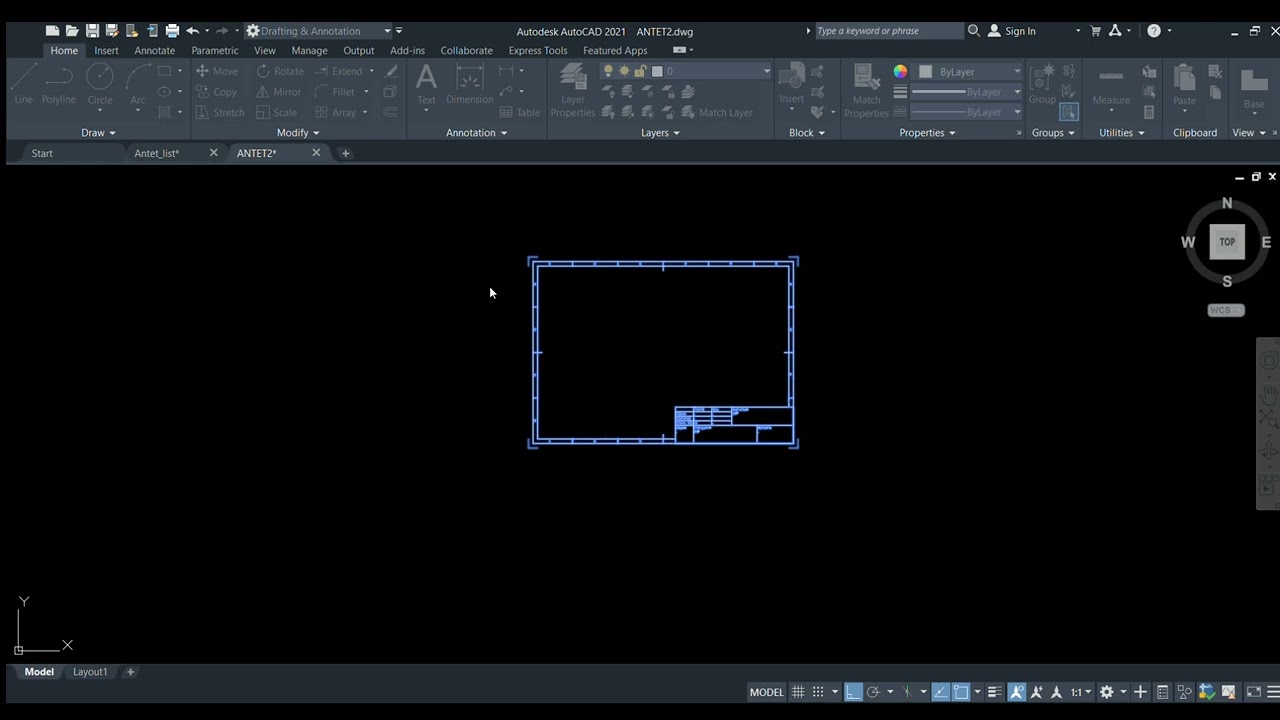This screenshot has height=720, width=1280.
Task: Click the layer 0 color square
Action: click(x=657, y=71)
